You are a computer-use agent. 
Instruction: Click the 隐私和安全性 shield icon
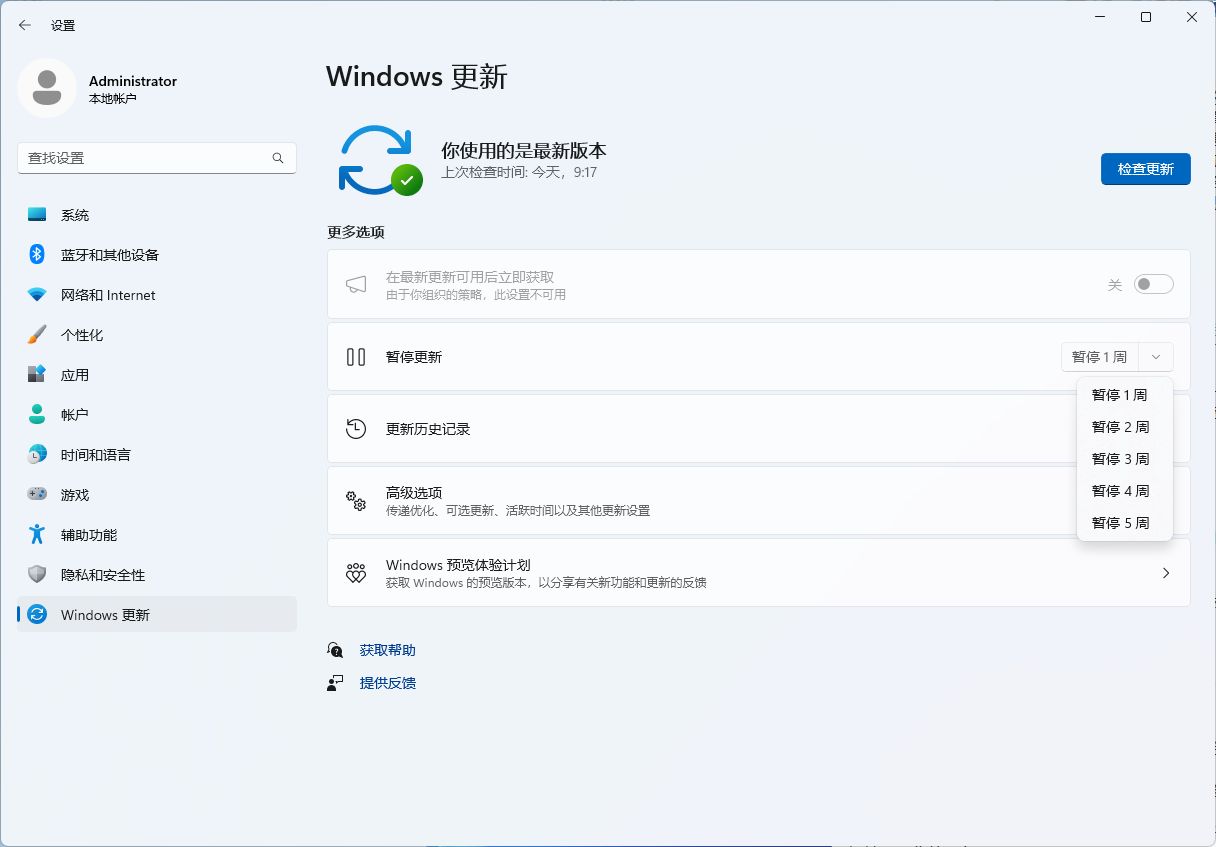37,575
